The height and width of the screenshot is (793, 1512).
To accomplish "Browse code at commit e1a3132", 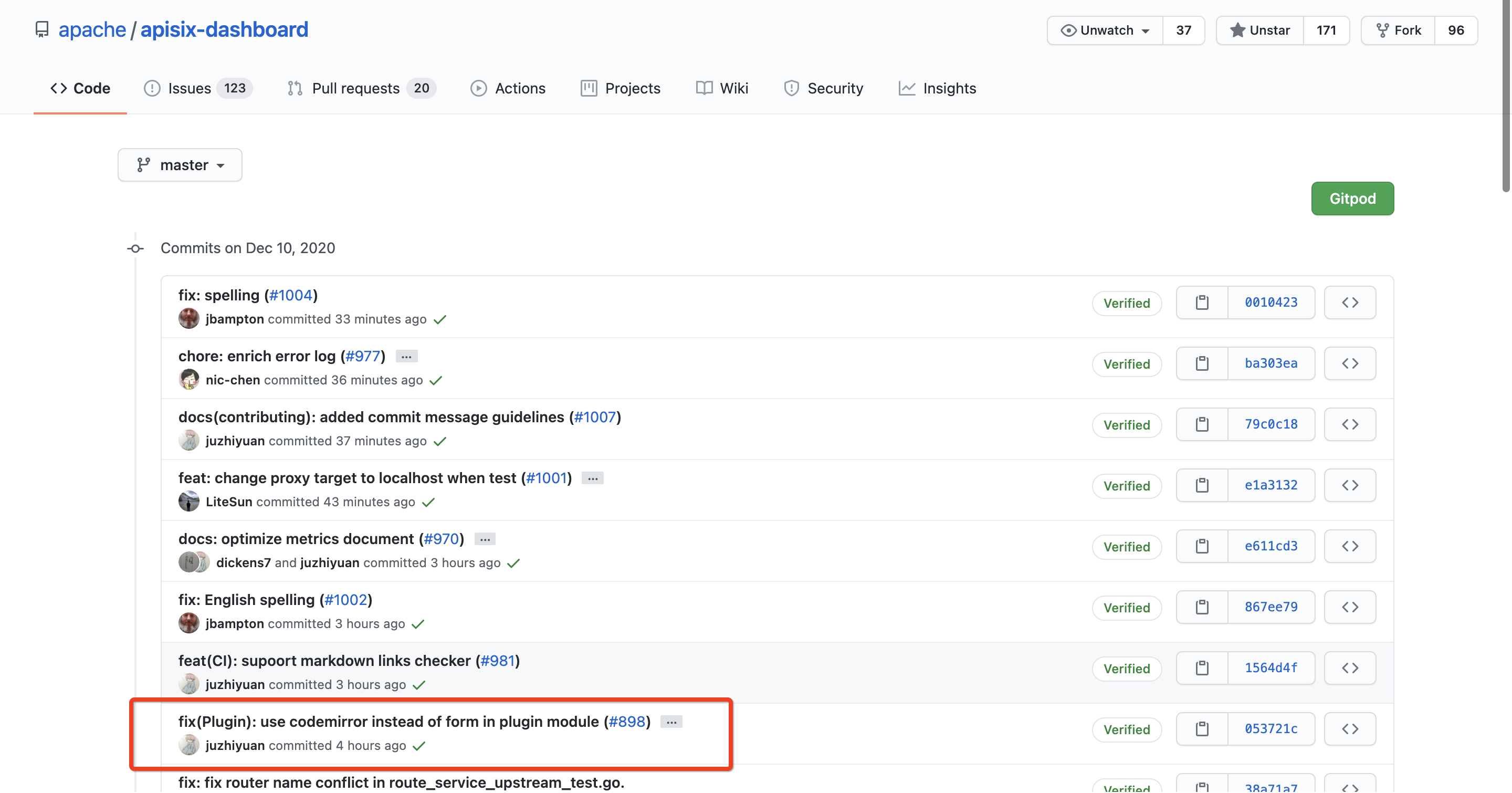I will pos(1350,485).
